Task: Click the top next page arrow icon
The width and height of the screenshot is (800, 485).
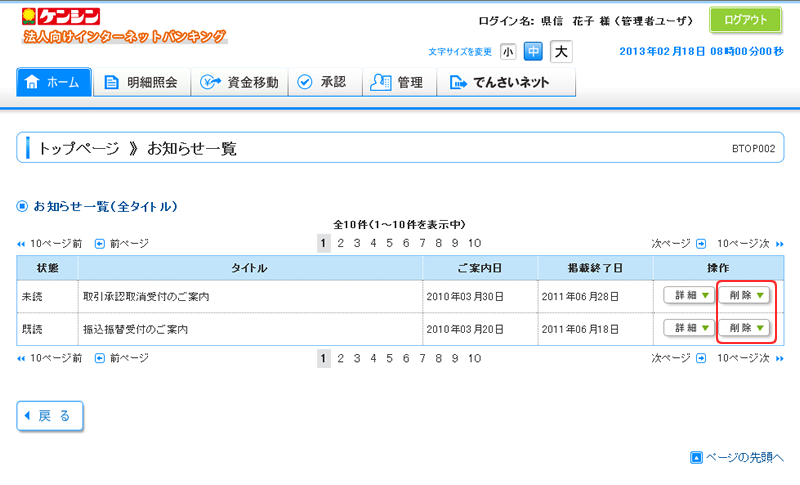Action: [701, 243]
